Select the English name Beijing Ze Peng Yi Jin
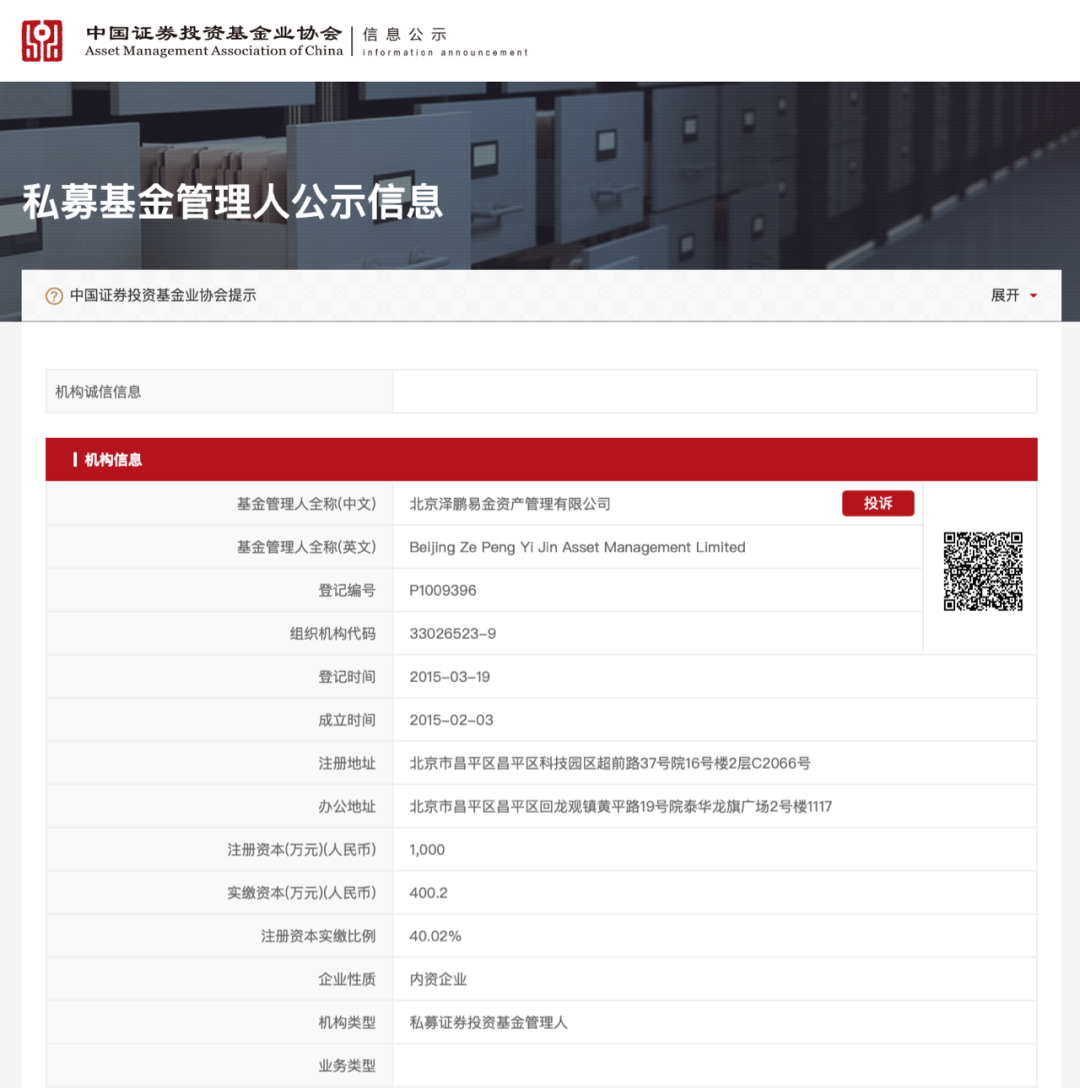1080x1088 pixels. [x=576, y=547]
